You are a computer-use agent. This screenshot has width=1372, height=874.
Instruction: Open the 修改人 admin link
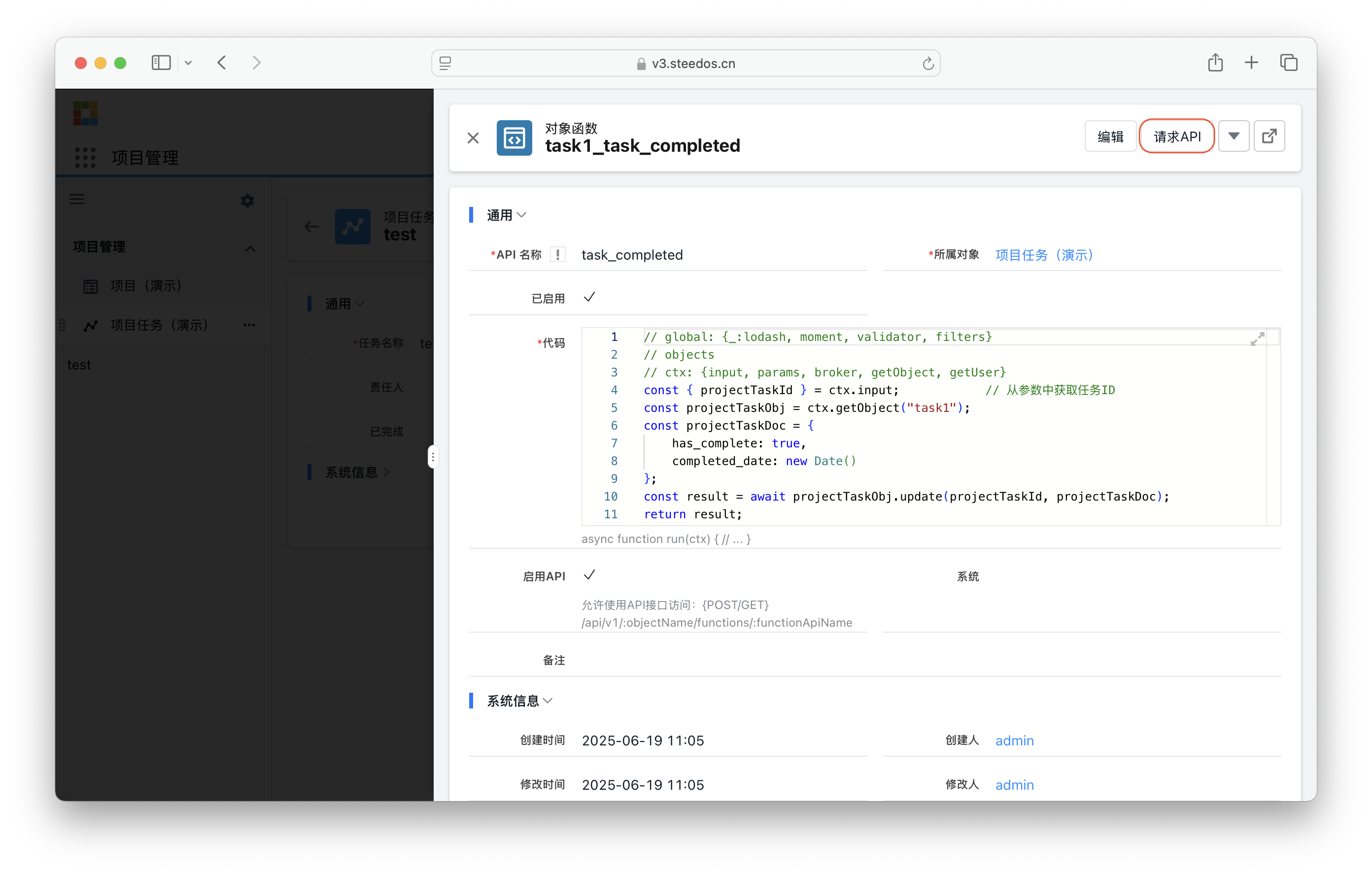1014,784
